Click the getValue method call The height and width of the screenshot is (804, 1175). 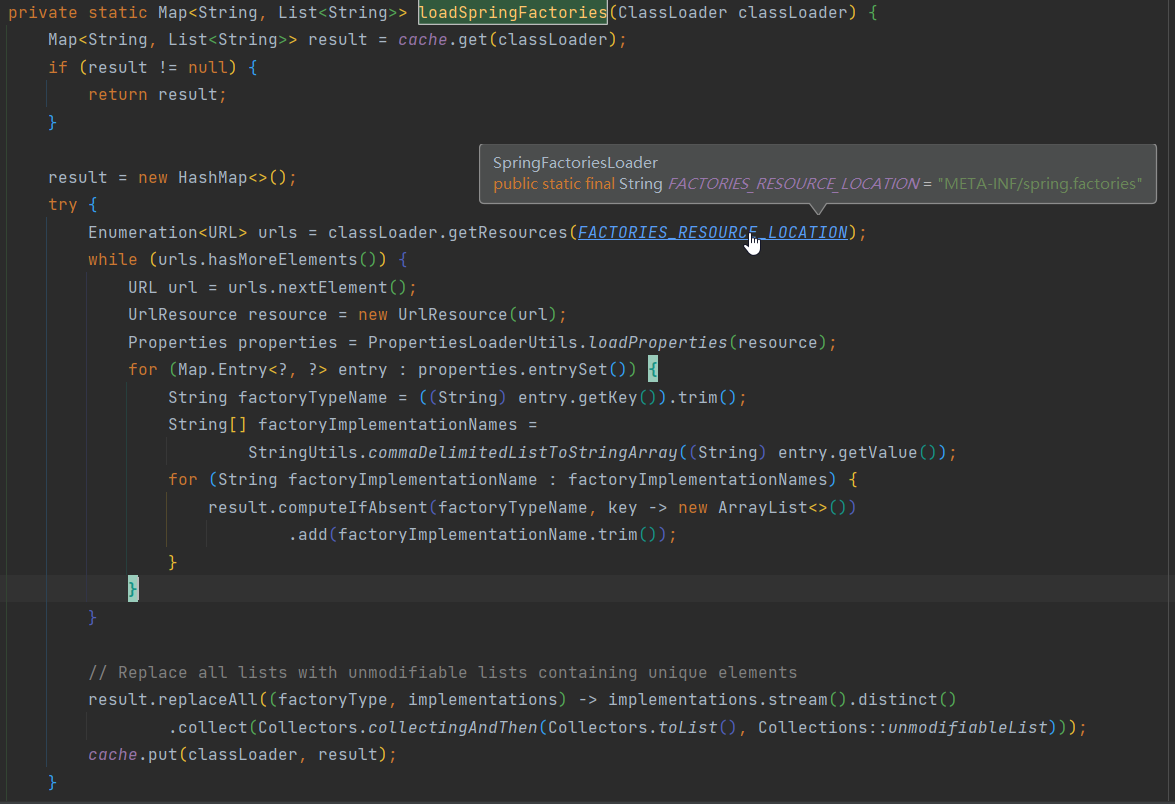pos(877,453)
